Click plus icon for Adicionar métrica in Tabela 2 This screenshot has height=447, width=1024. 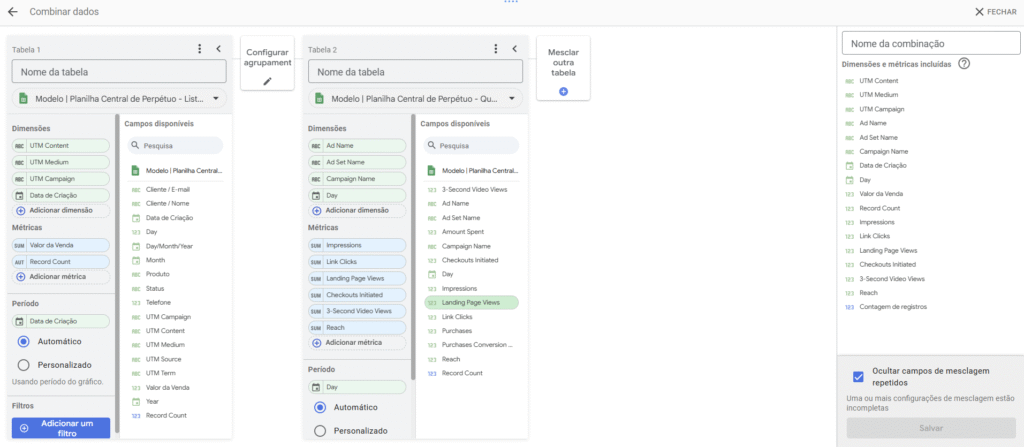pos(317,343)
